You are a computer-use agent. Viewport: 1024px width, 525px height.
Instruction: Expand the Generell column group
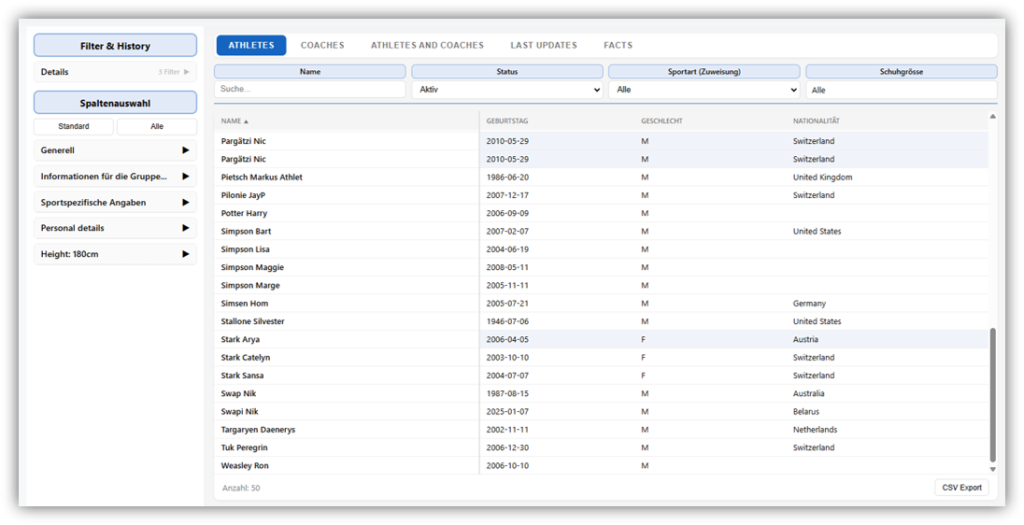tap(185, 150)
